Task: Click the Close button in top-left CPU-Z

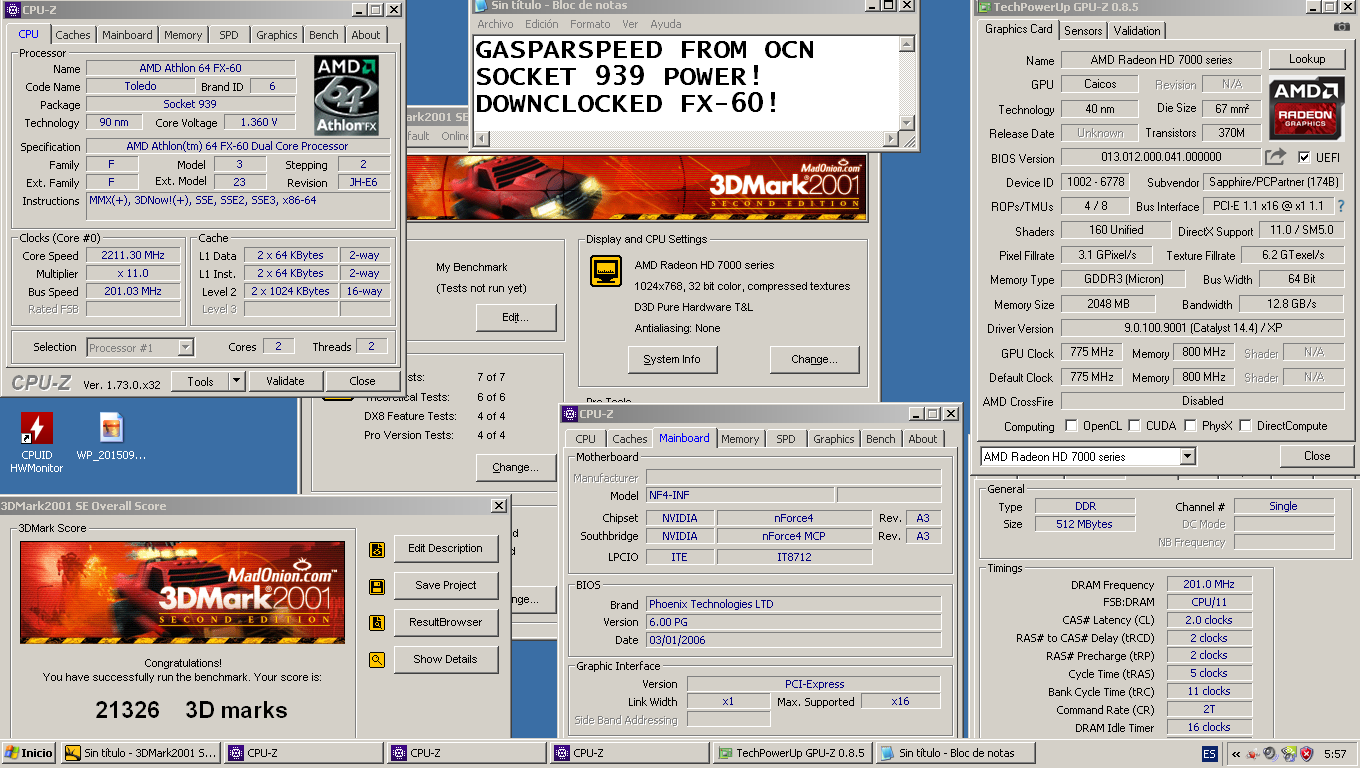Action: tap(362, 381)
